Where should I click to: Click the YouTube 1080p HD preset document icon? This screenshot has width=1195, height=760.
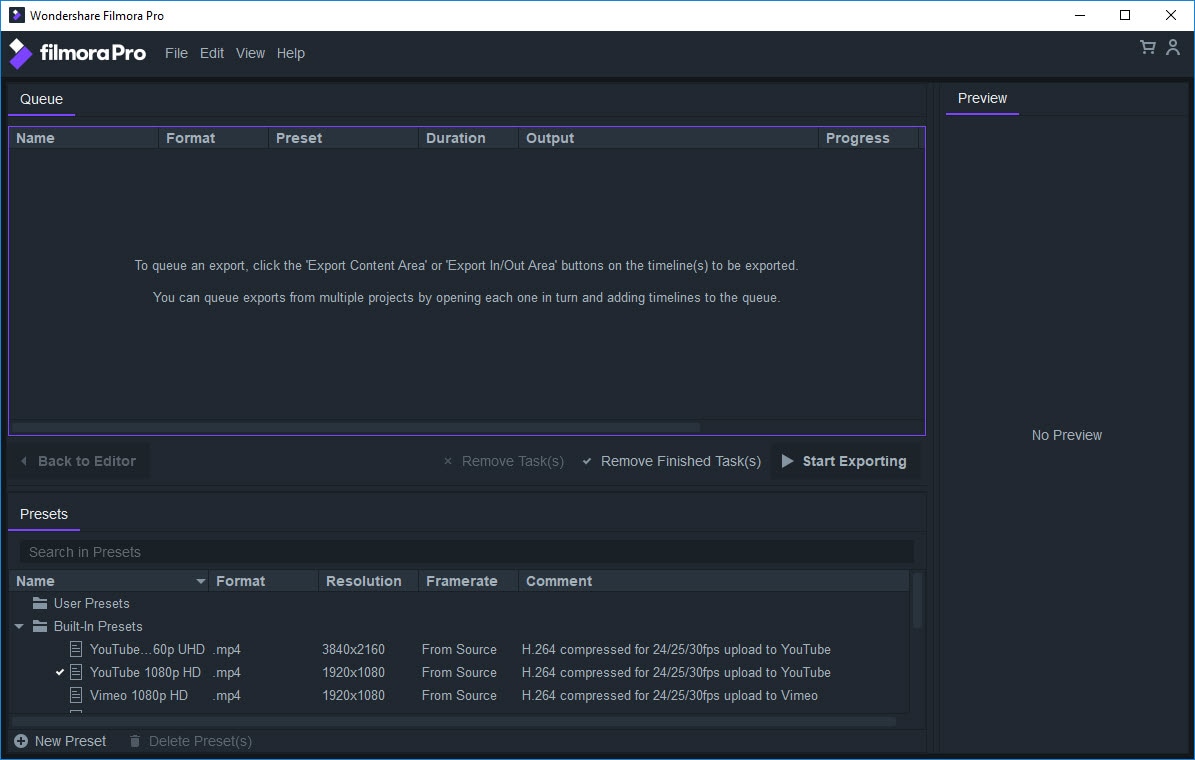75,672
